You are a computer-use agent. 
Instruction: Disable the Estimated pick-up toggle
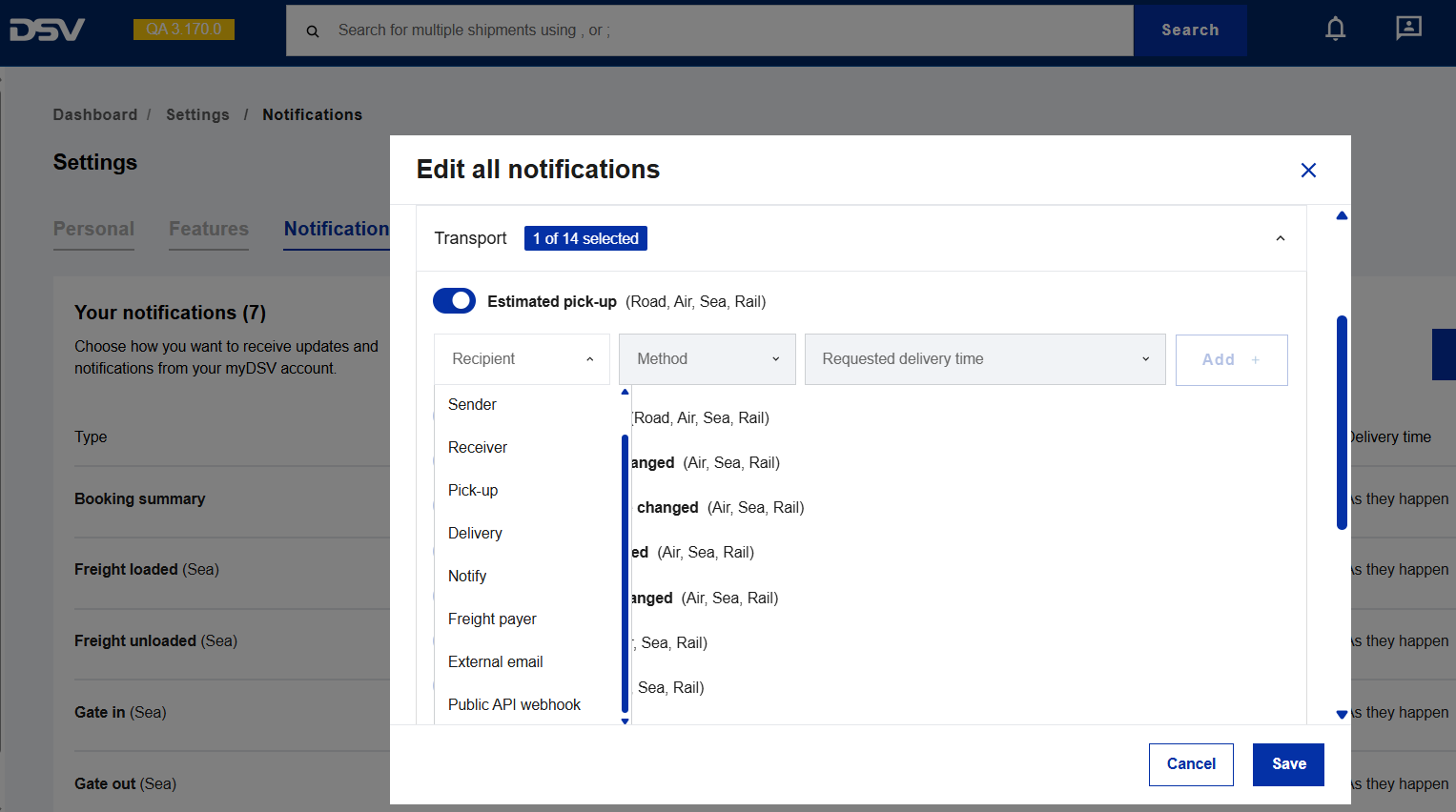454,301
